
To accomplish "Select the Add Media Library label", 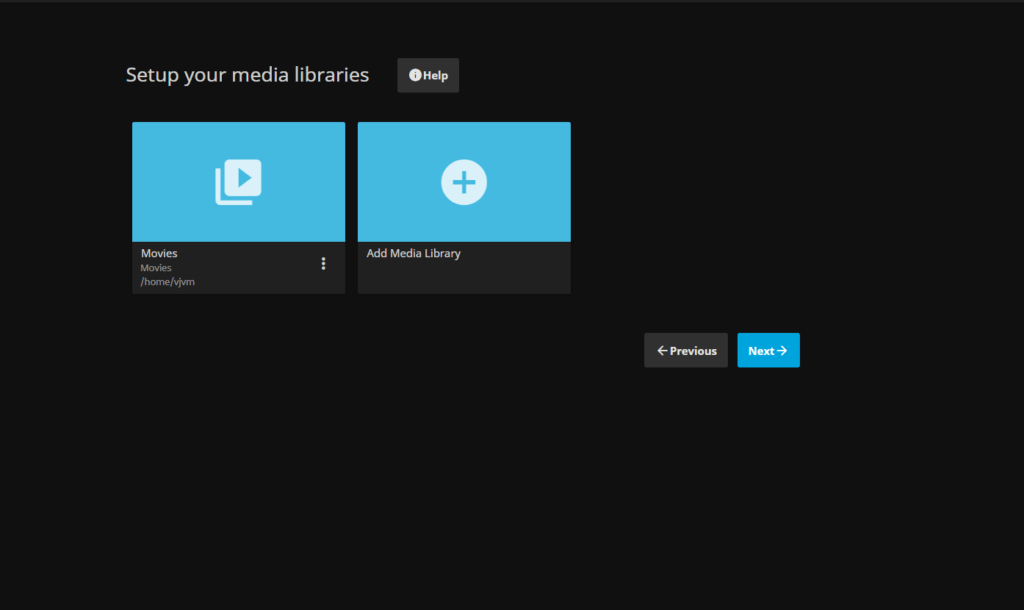I will pos(413,253).
